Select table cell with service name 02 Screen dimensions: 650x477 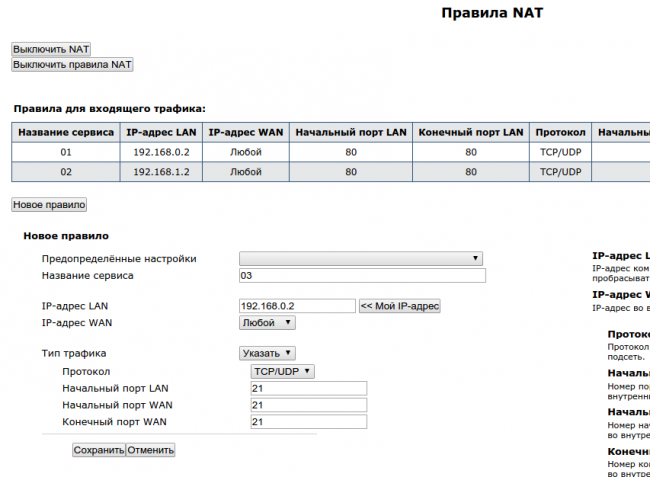coord(66,172)
